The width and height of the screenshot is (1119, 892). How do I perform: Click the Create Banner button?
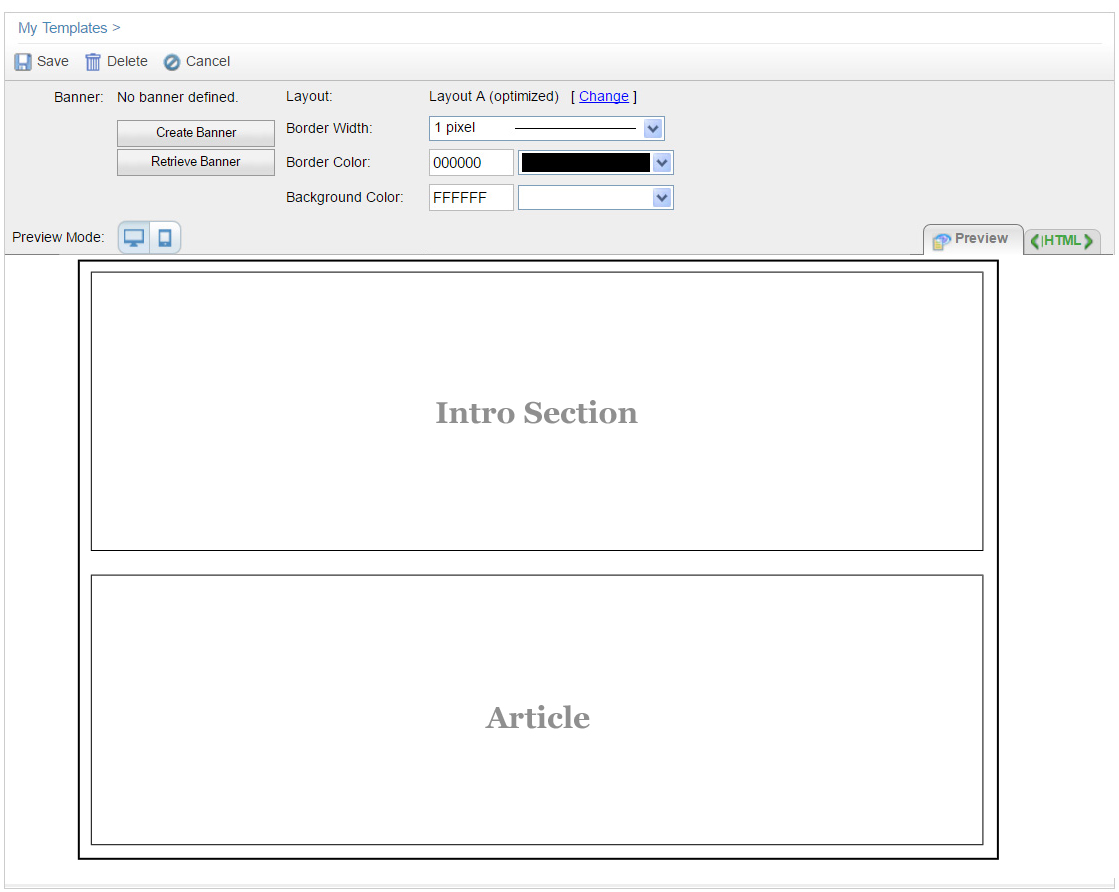[196, 133]
